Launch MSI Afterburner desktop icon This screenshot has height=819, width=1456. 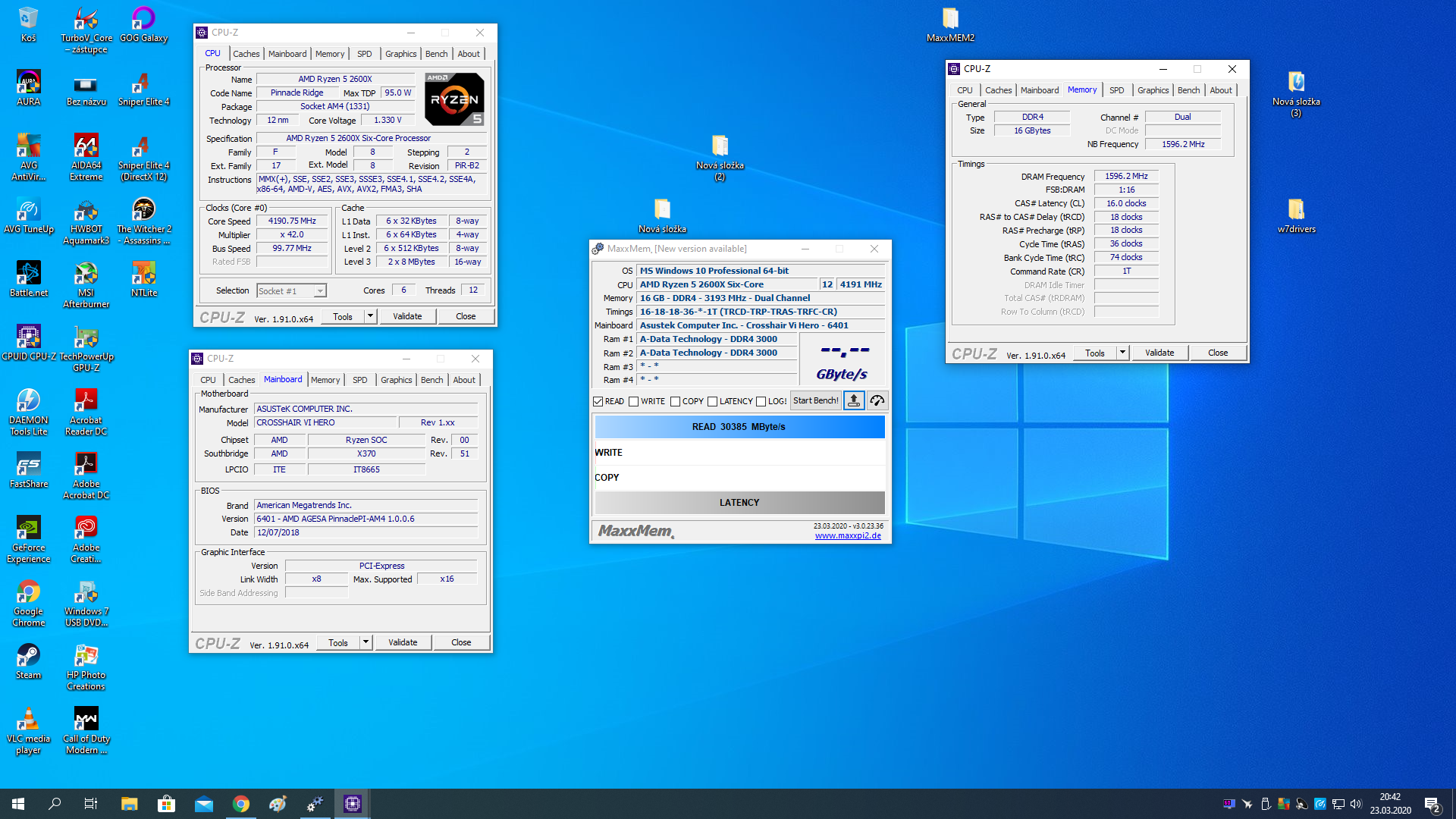(86, 284)
